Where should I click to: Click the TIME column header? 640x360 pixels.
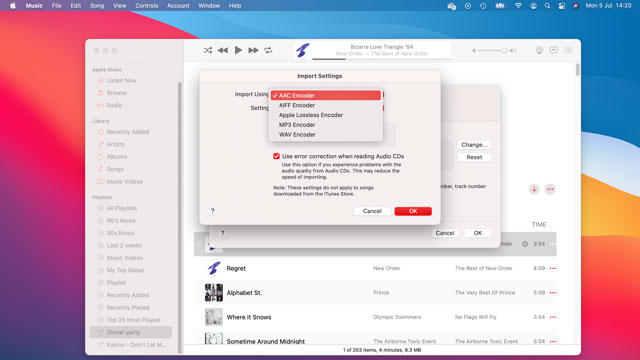tap(539, 224)
